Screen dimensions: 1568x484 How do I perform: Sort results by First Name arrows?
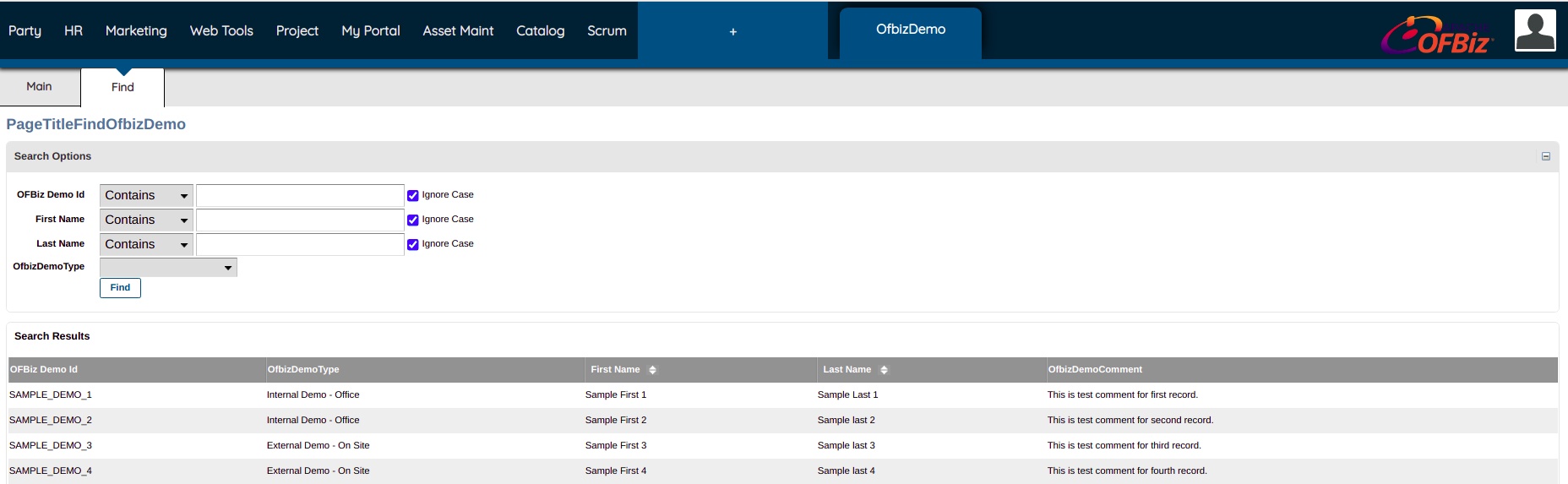pyautogui.click(x=652, y=370)
